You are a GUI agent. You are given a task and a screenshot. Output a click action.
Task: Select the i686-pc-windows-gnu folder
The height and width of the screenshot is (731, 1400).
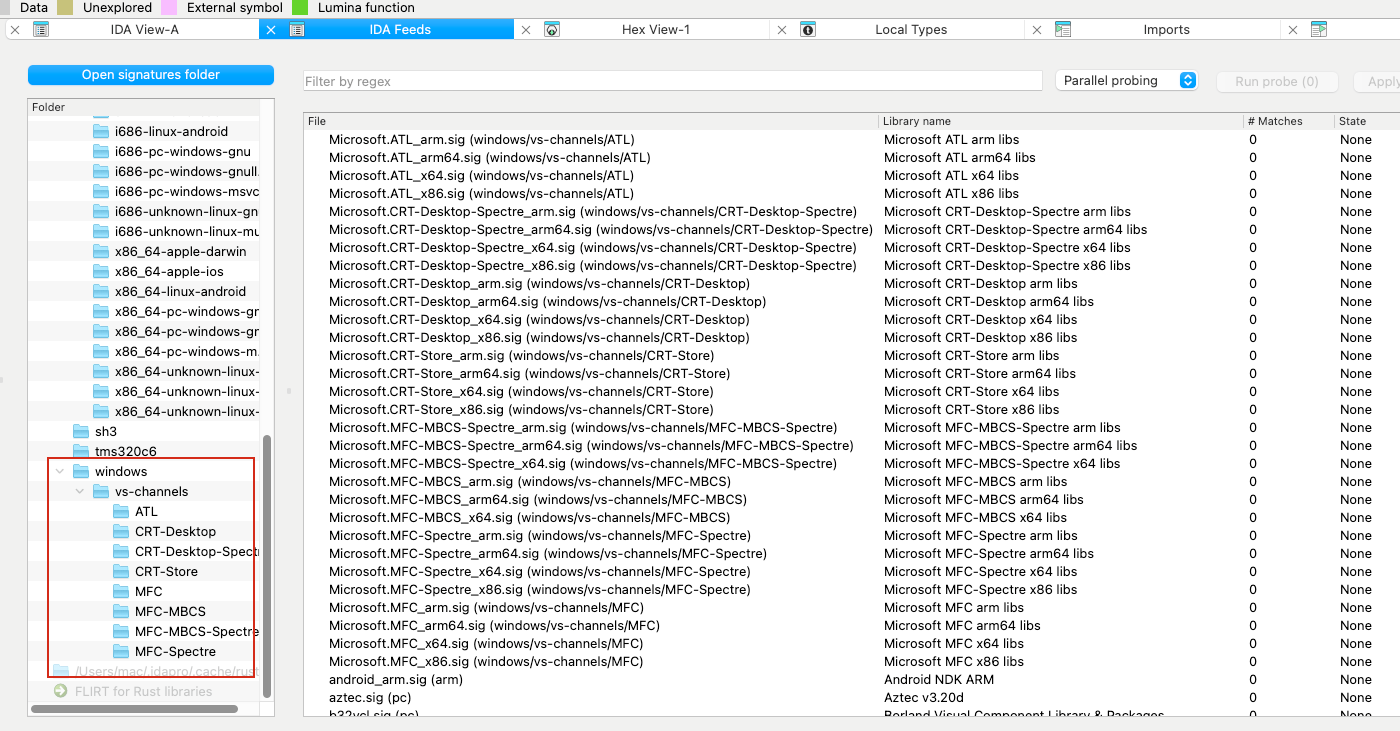183,151
